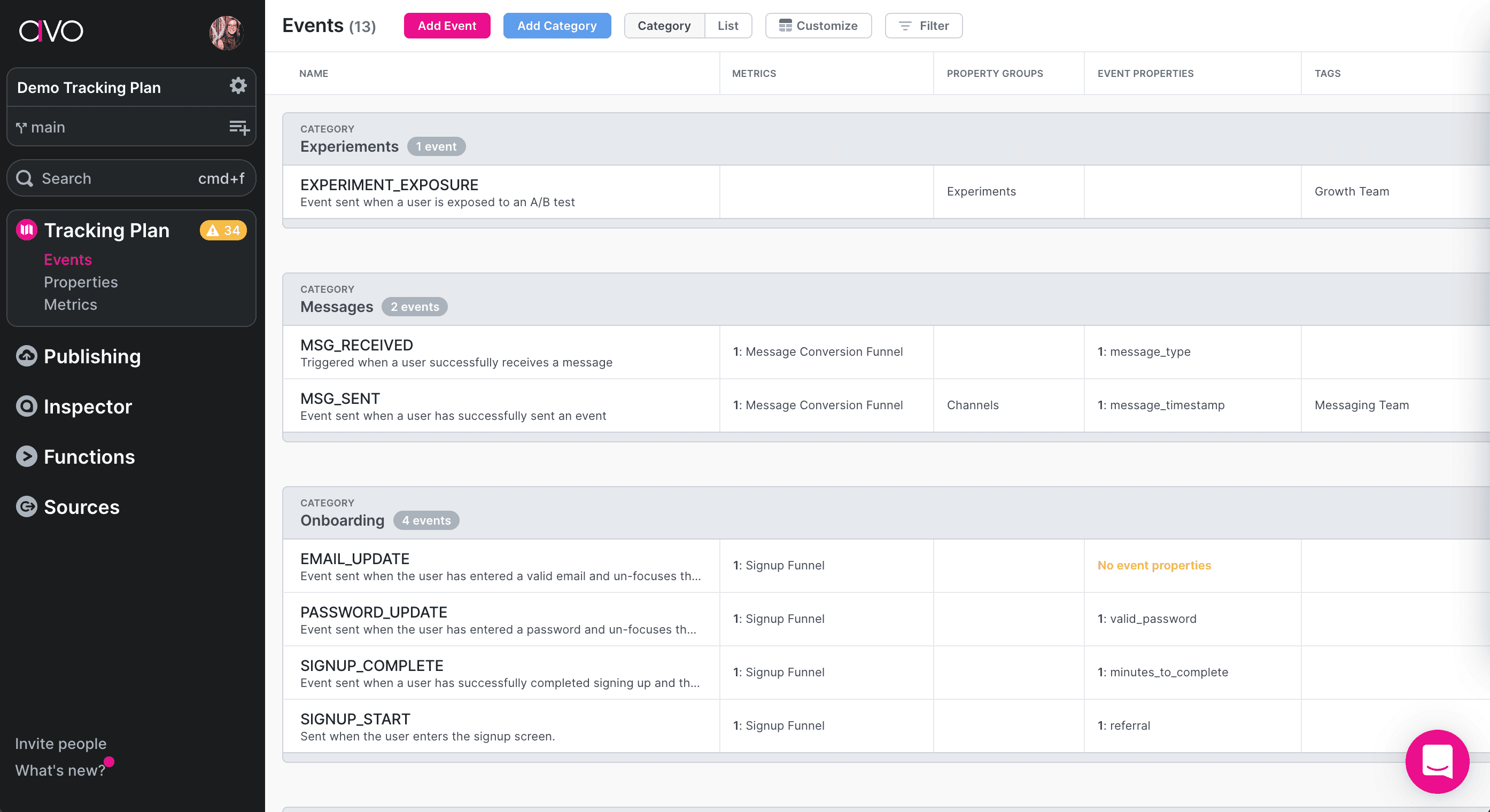Switch to Category view toggle
The width and height of the screenshot is (1490, 812).
663,25
